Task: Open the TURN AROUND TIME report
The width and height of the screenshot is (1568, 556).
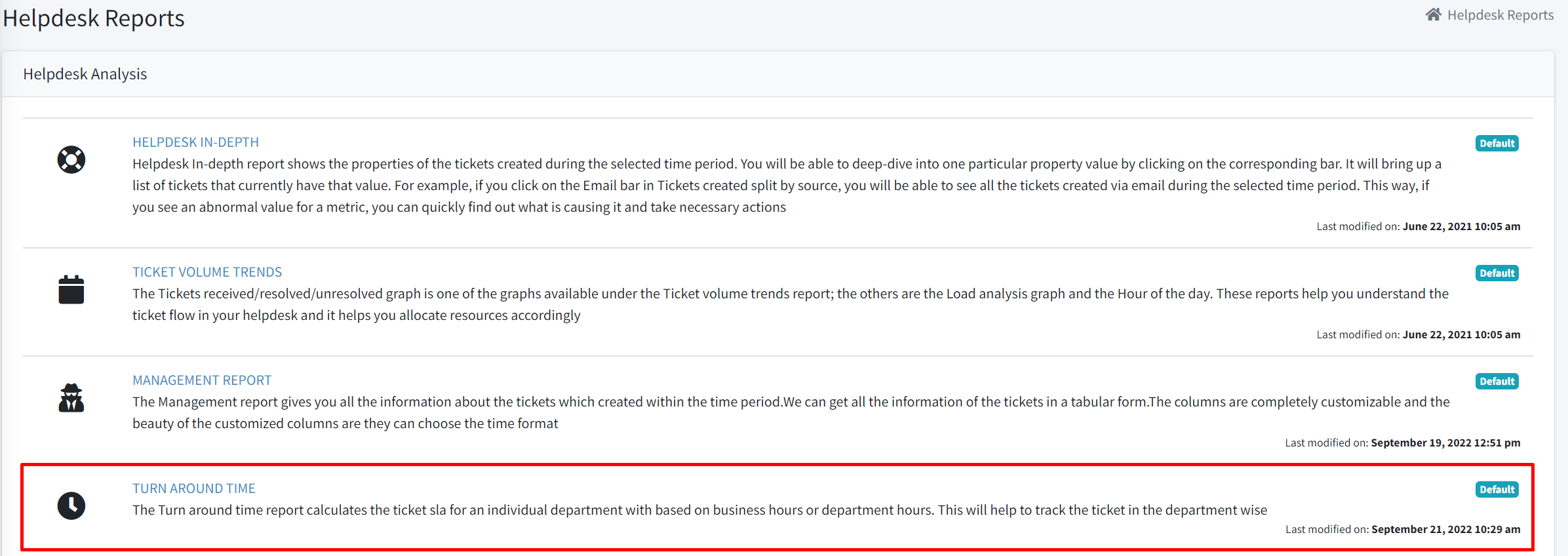Action: (194, 488)
